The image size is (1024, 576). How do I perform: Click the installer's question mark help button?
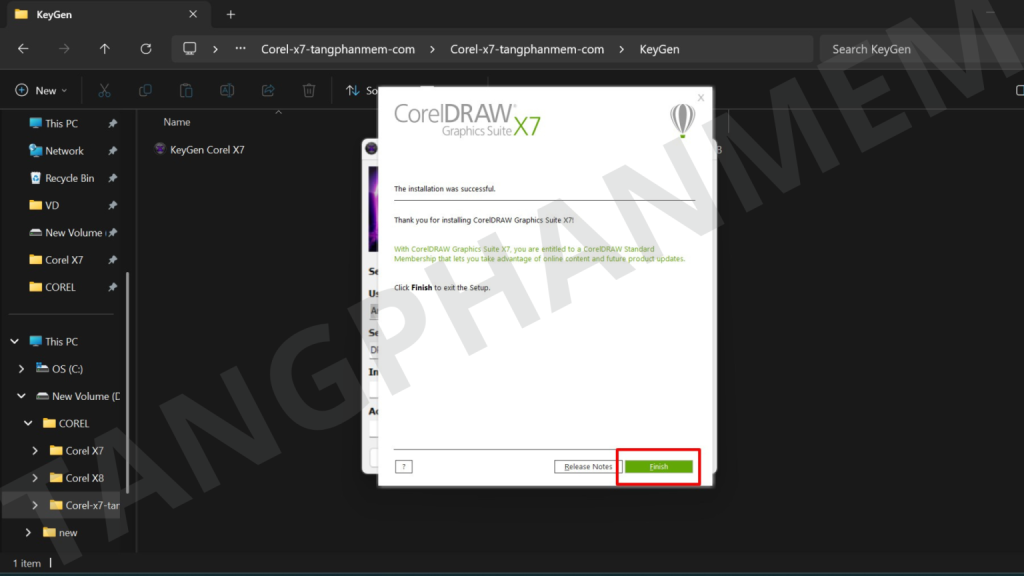click(403, 467)
